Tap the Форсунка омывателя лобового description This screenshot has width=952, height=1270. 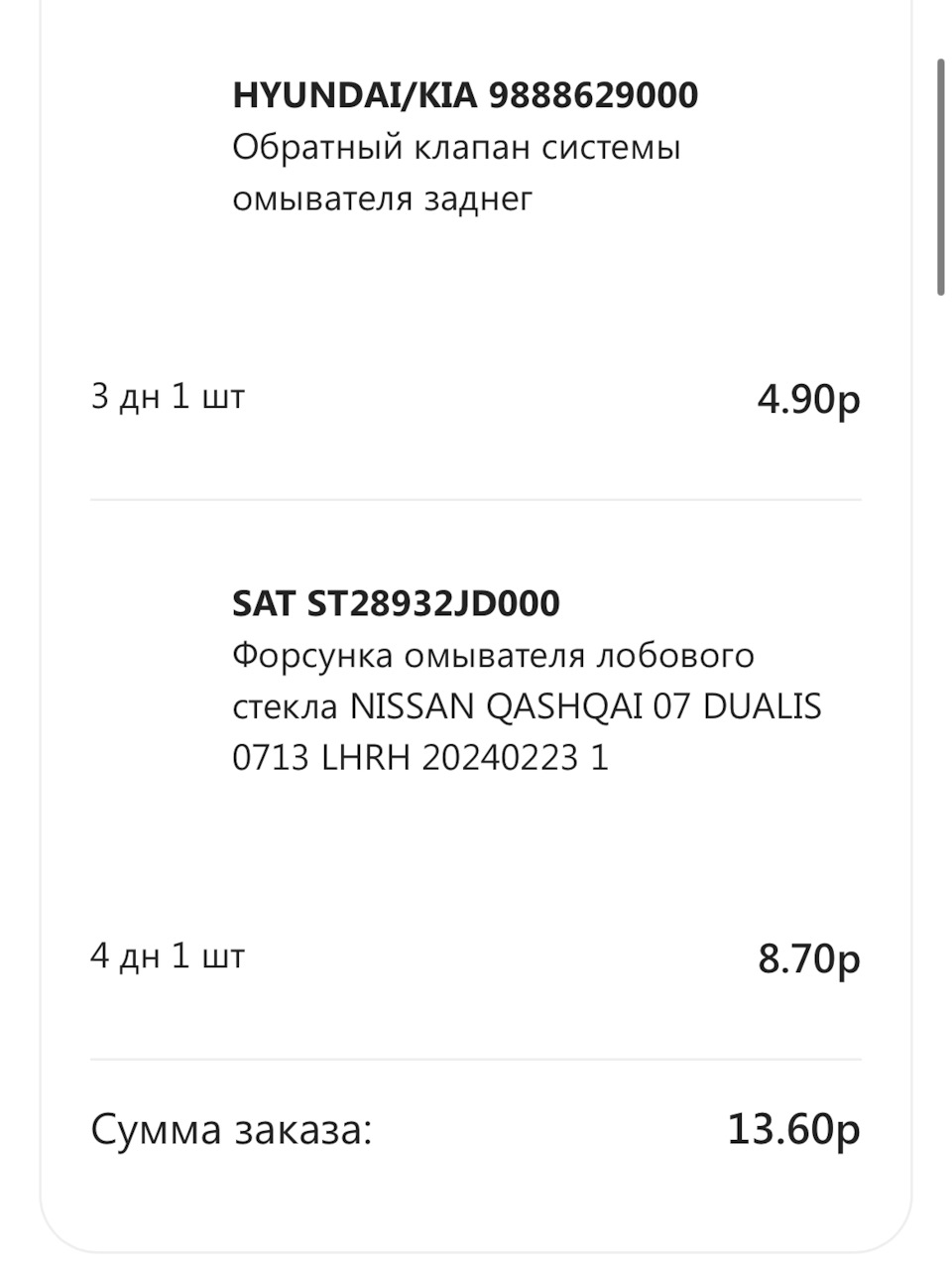[x=493, y=656]
